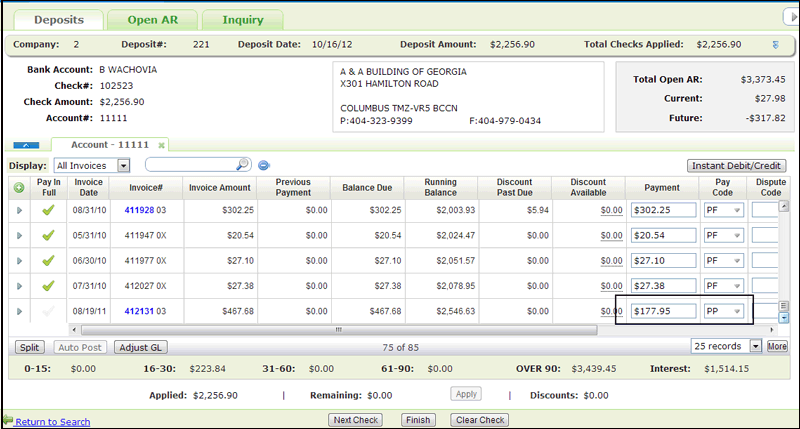Click the Invoice Date column header
The image size is (800, 429).
[x=88, y=188]
